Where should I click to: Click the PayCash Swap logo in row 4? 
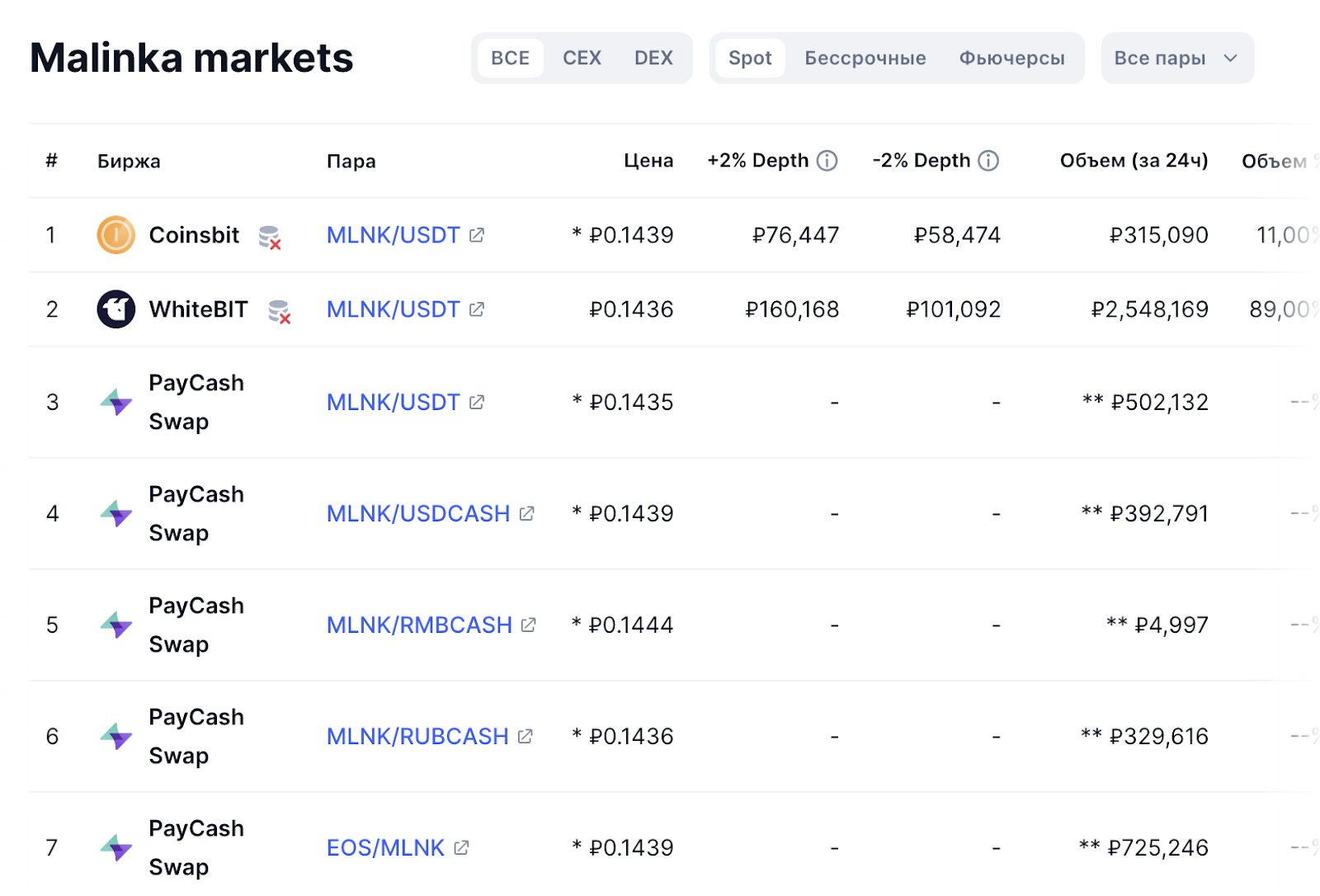pyautogui.click(x=116, y=513)
